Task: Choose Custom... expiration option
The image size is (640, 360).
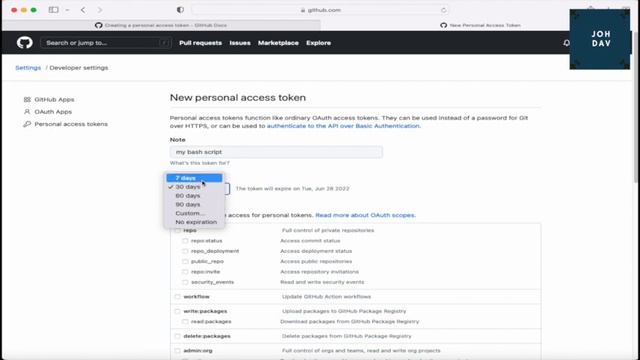Action: click(194, 213)
